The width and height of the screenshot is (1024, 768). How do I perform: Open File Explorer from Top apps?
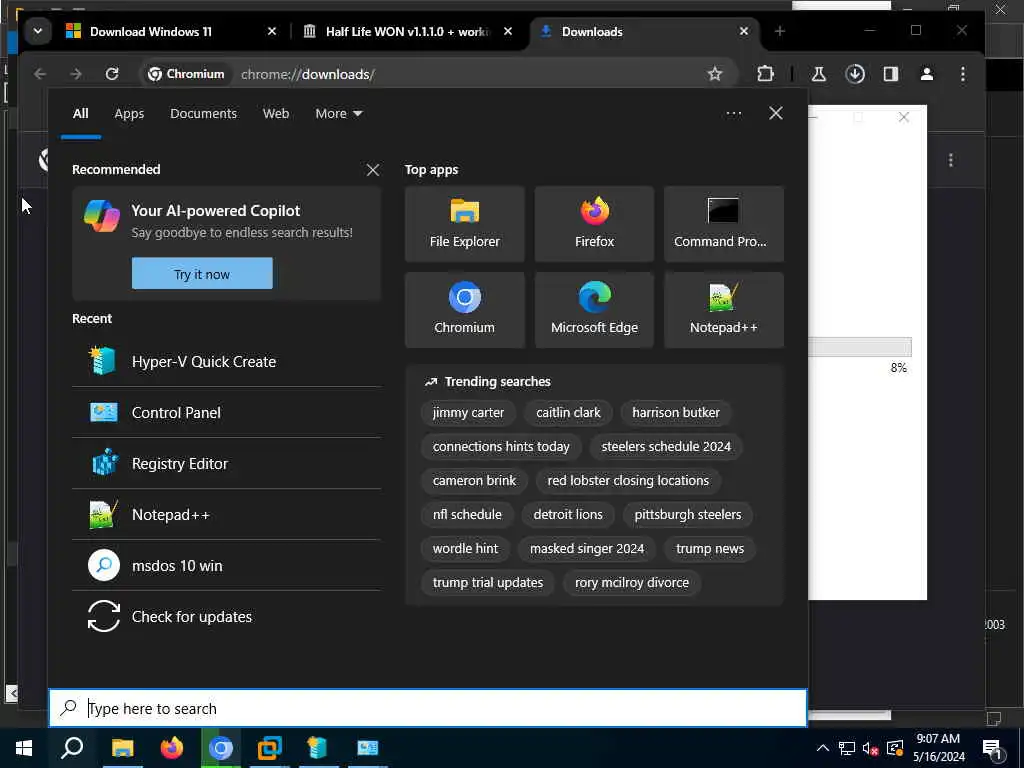click(464, 224)
